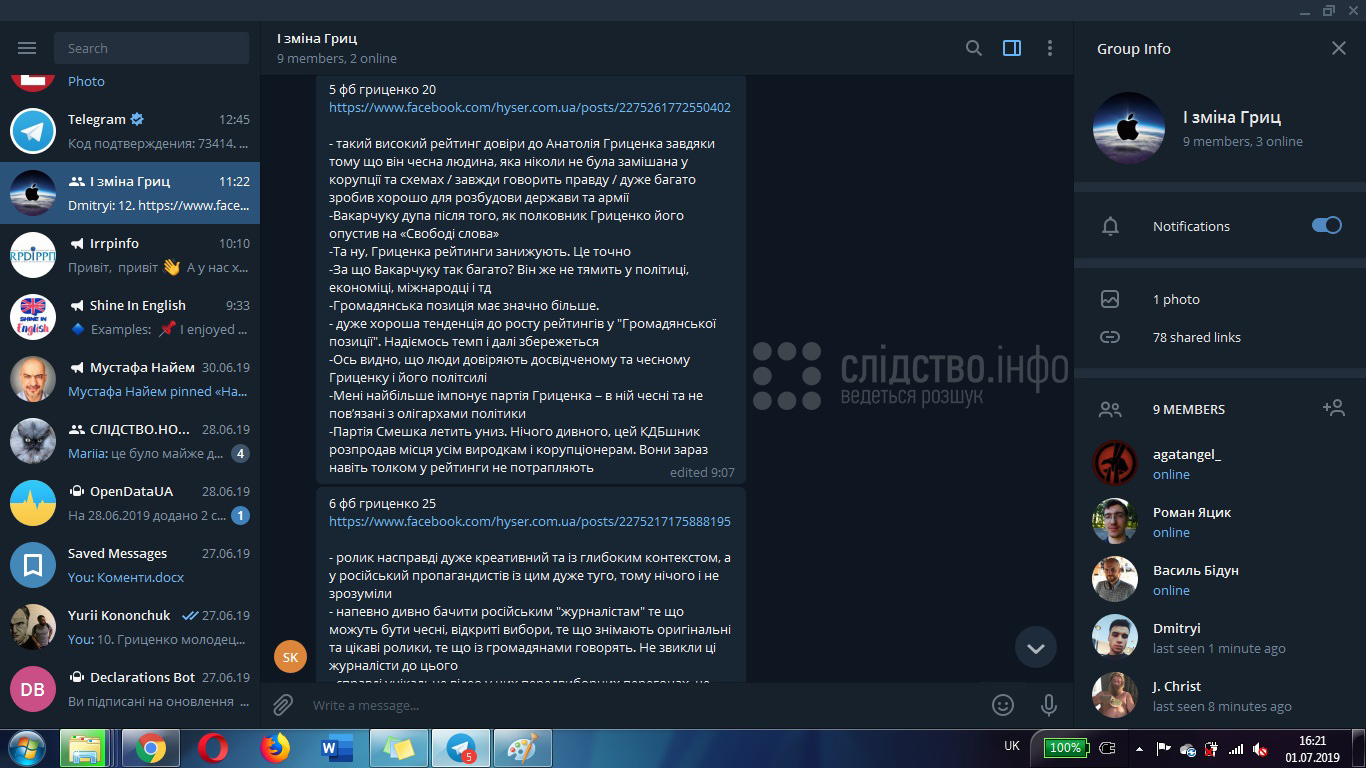Jump to the latest message with the down arrow

[1036, 648]
